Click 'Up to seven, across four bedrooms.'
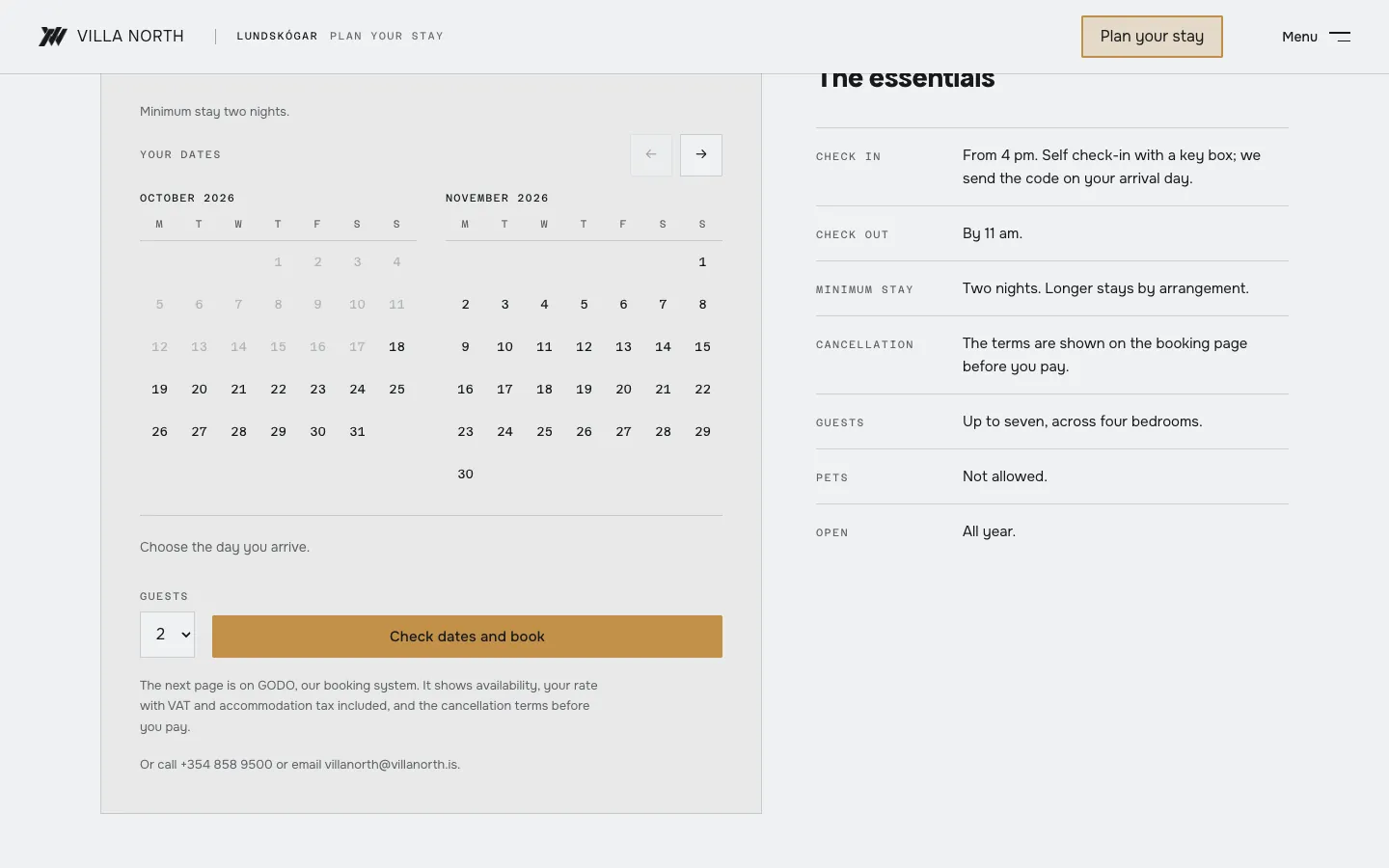Image resolution: width=1389 pixels, height=868 pixels. click(x=1082, y=421)
